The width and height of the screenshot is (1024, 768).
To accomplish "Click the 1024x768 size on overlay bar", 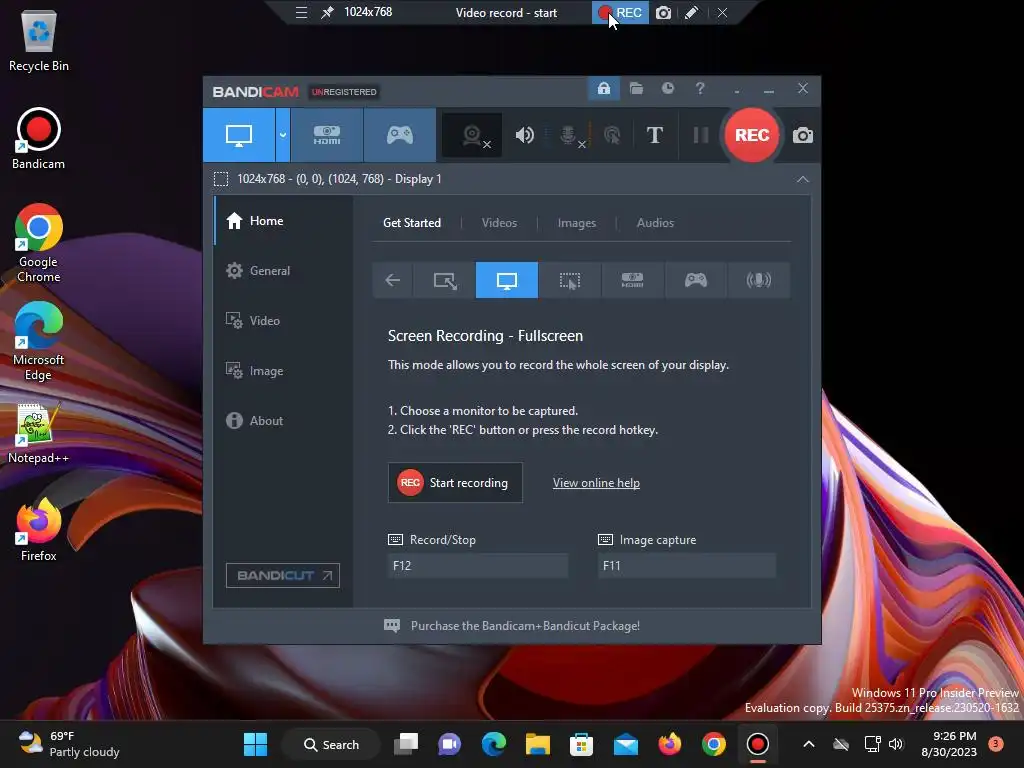I will point(368,12).
